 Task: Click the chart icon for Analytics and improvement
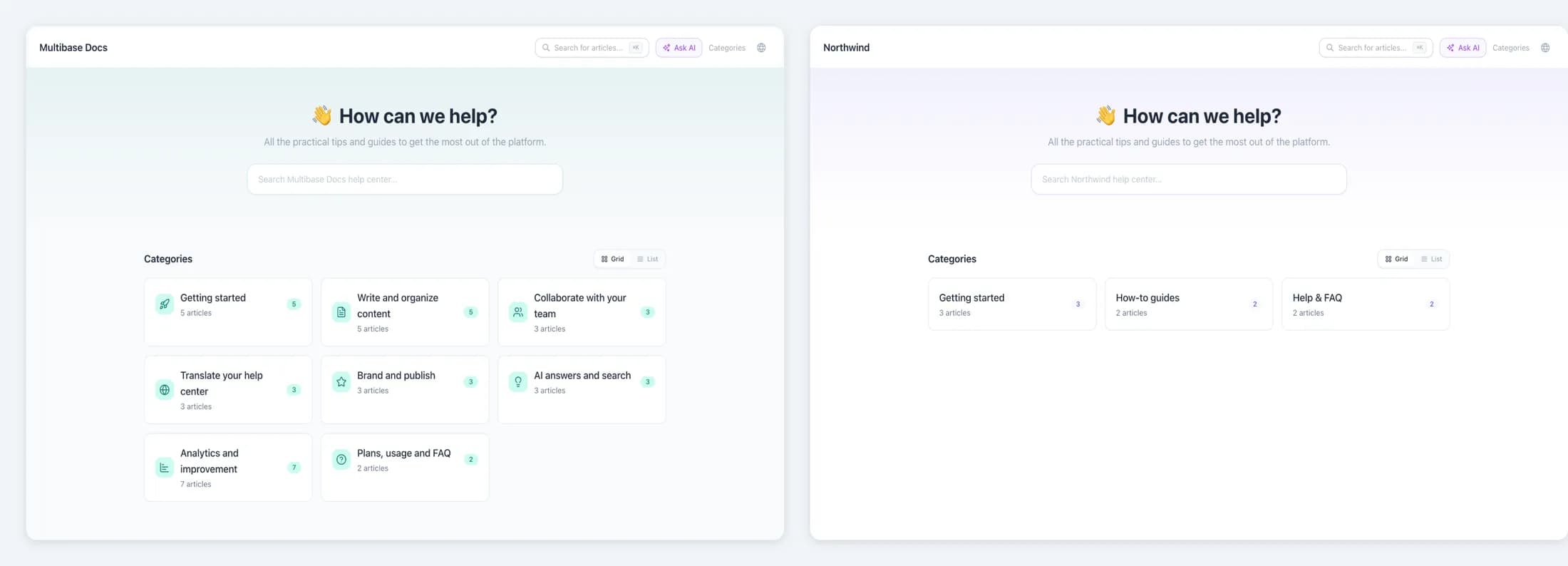[x=165, y=468]
